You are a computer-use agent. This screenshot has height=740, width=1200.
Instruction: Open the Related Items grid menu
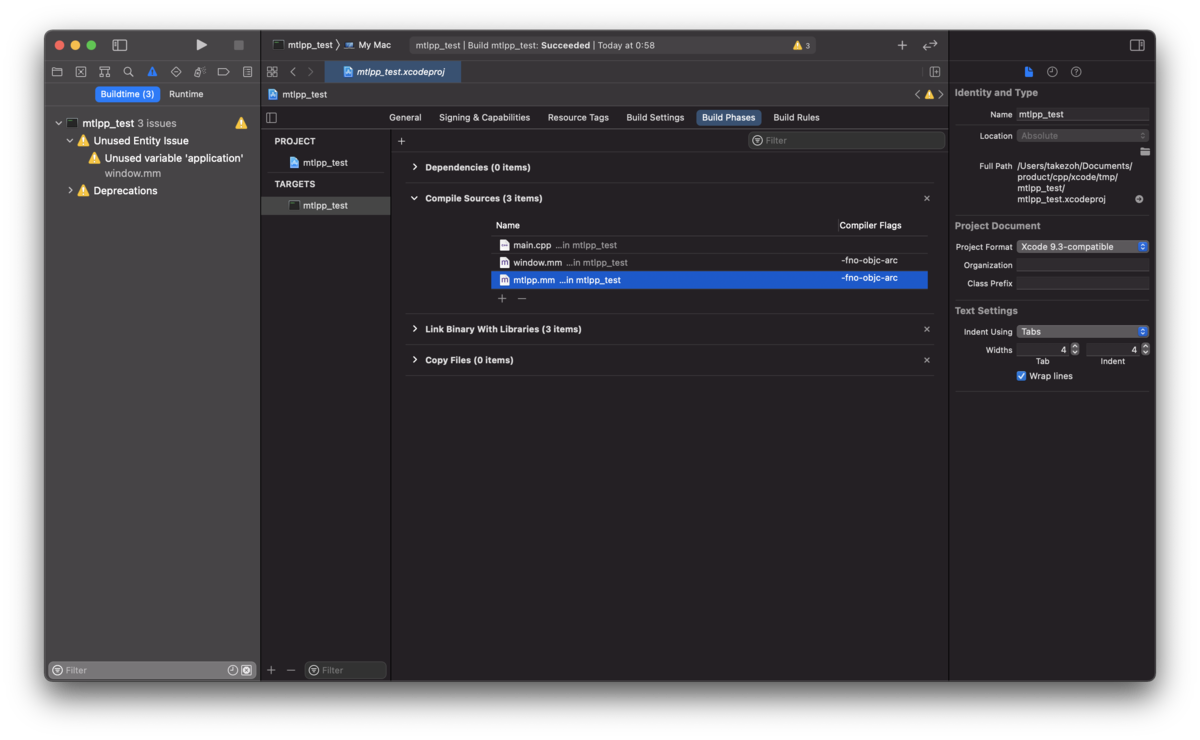[272, 72]
